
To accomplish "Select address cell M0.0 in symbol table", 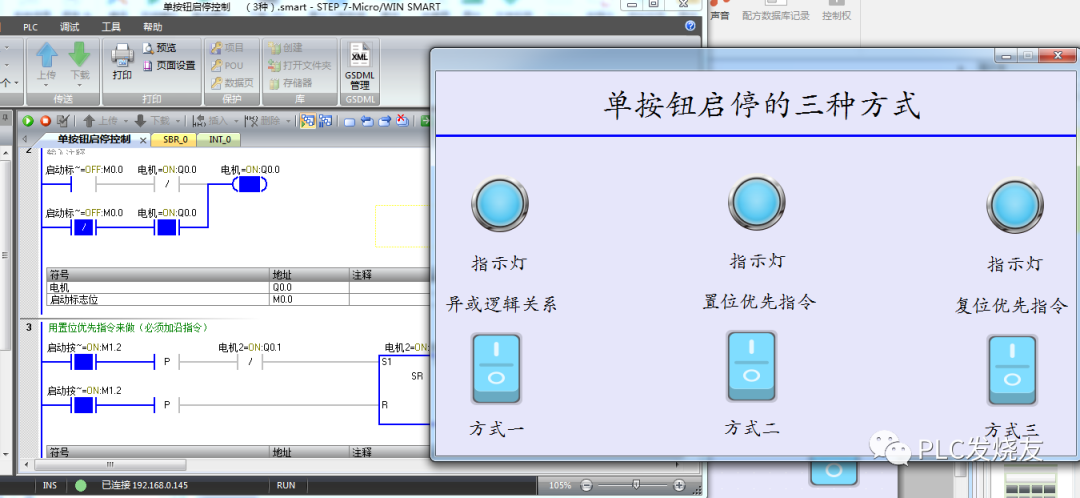I will point(310,300).
